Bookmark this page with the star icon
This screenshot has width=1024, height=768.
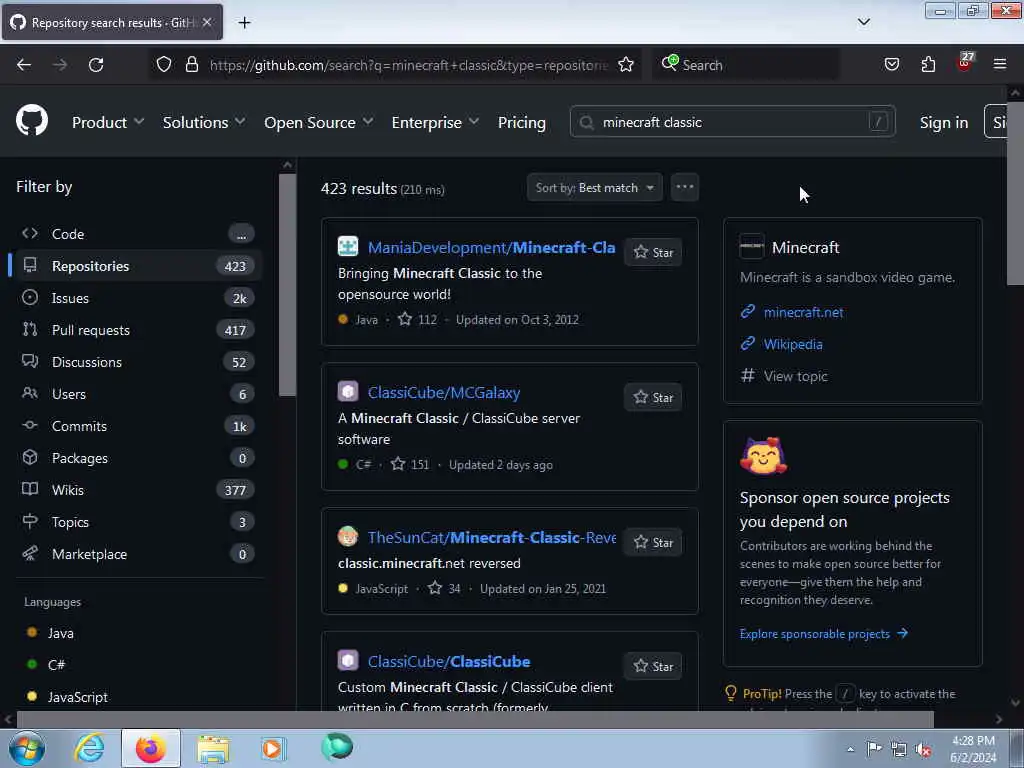tap(626, 65)
